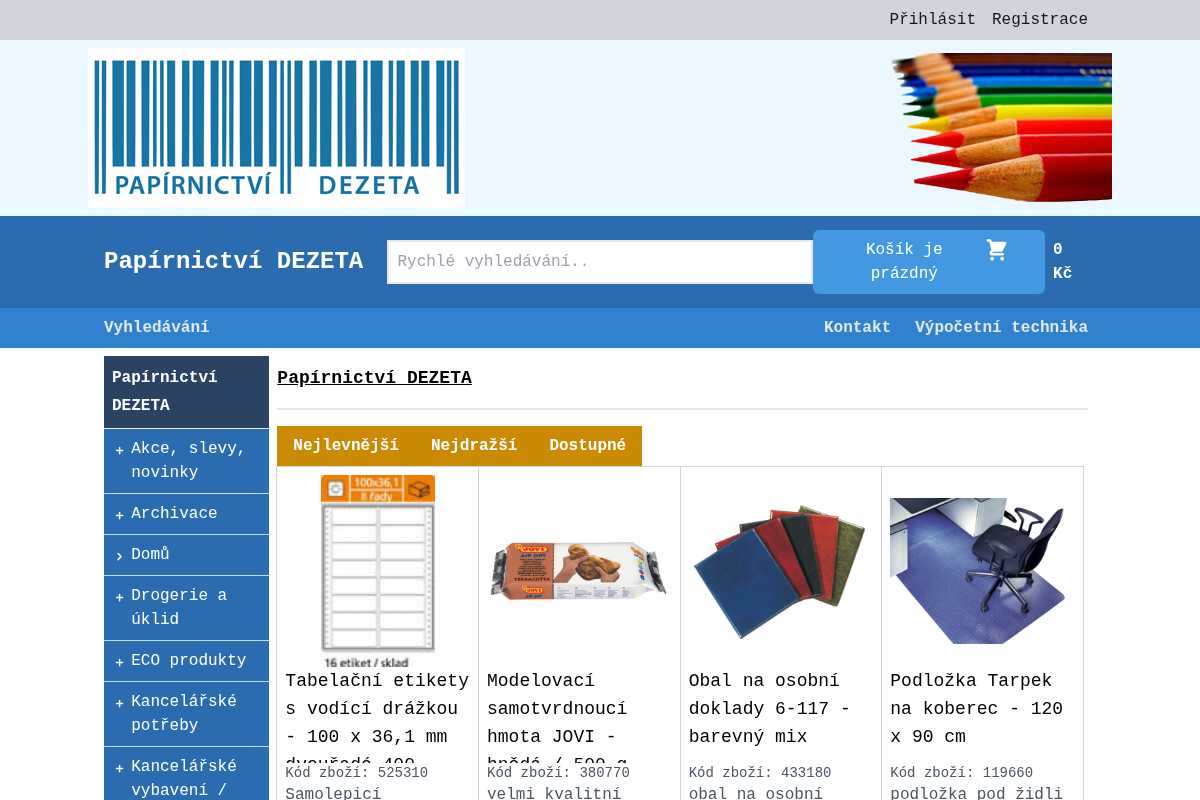Sort by Nejlevnější tab

346,446
